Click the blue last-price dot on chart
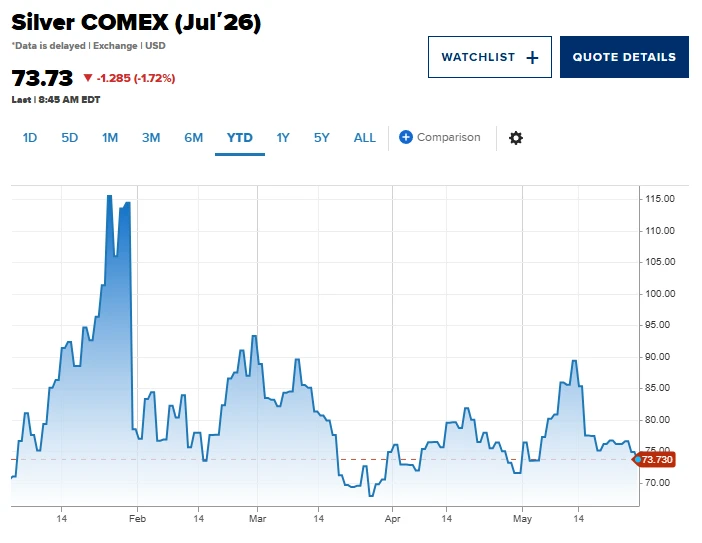 pos(638,460)
